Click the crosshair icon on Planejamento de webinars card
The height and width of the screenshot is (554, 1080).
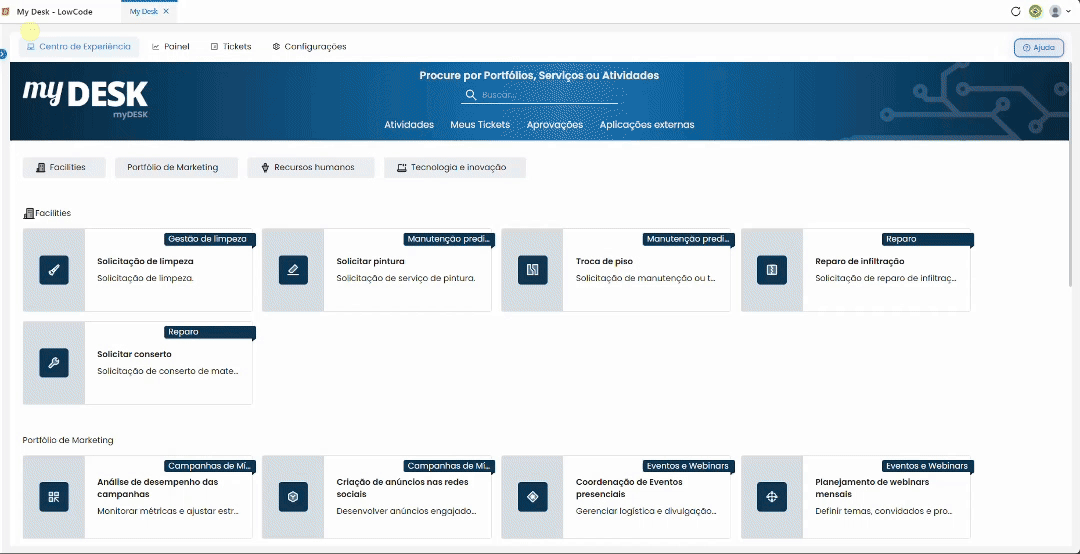coord(771,497)
